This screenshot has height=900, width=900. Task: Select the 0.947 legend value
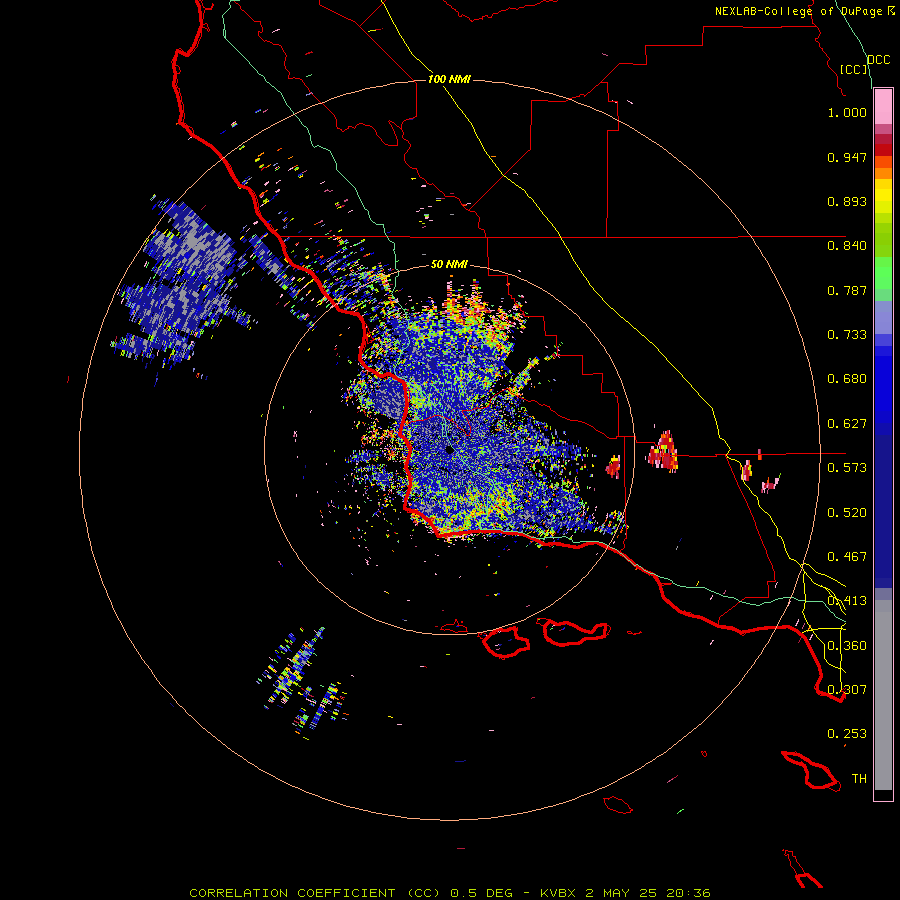point(847,157)
